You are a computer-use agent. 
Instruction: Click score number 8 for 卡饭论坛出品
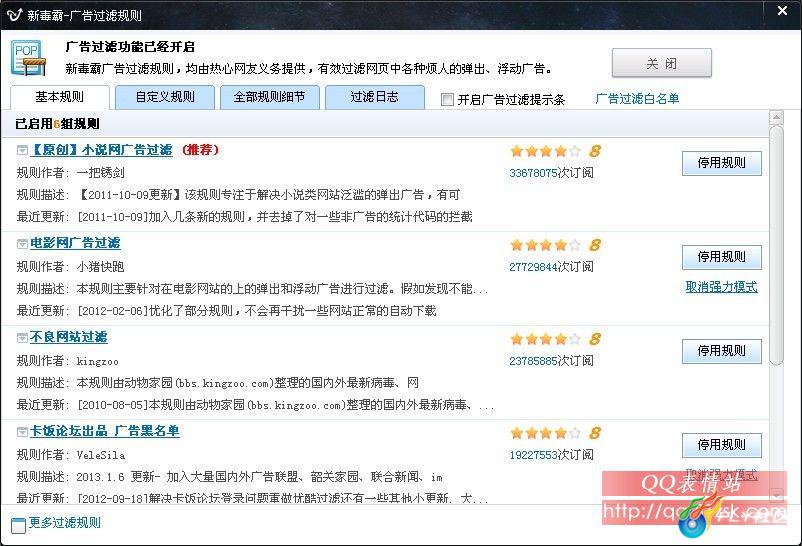(x=594, y=433)
